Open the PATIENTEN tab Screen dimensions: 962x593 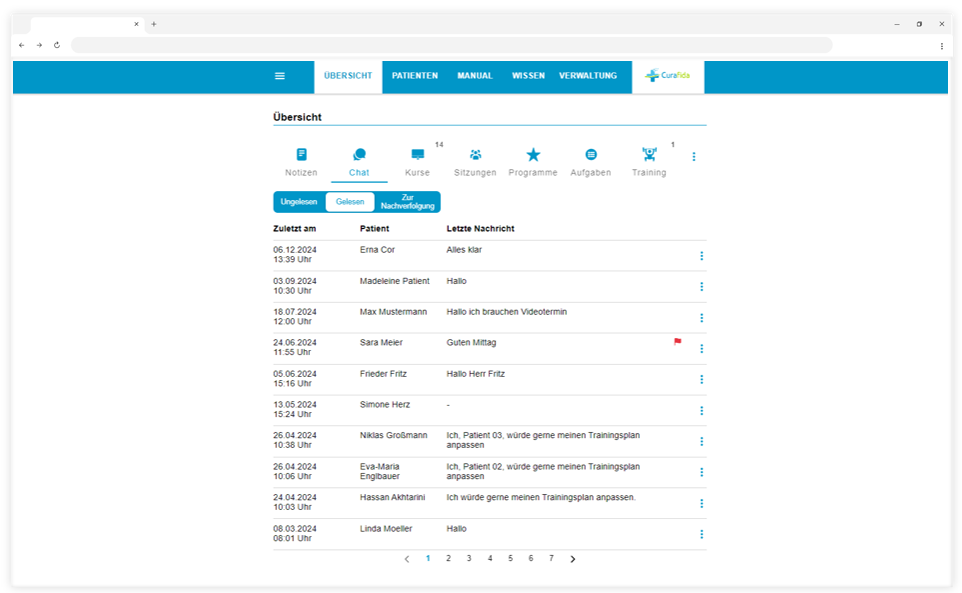point(415,76)
